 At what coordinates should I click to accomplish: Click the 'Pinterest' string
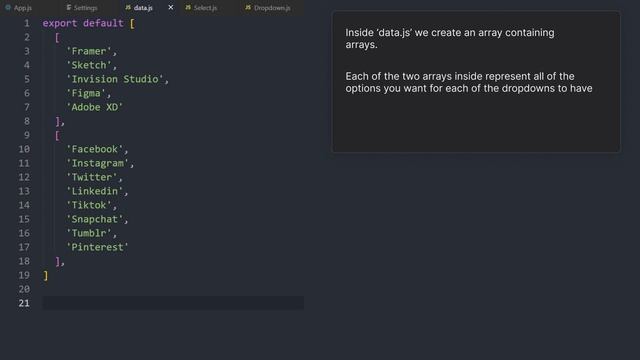[98, 247]
